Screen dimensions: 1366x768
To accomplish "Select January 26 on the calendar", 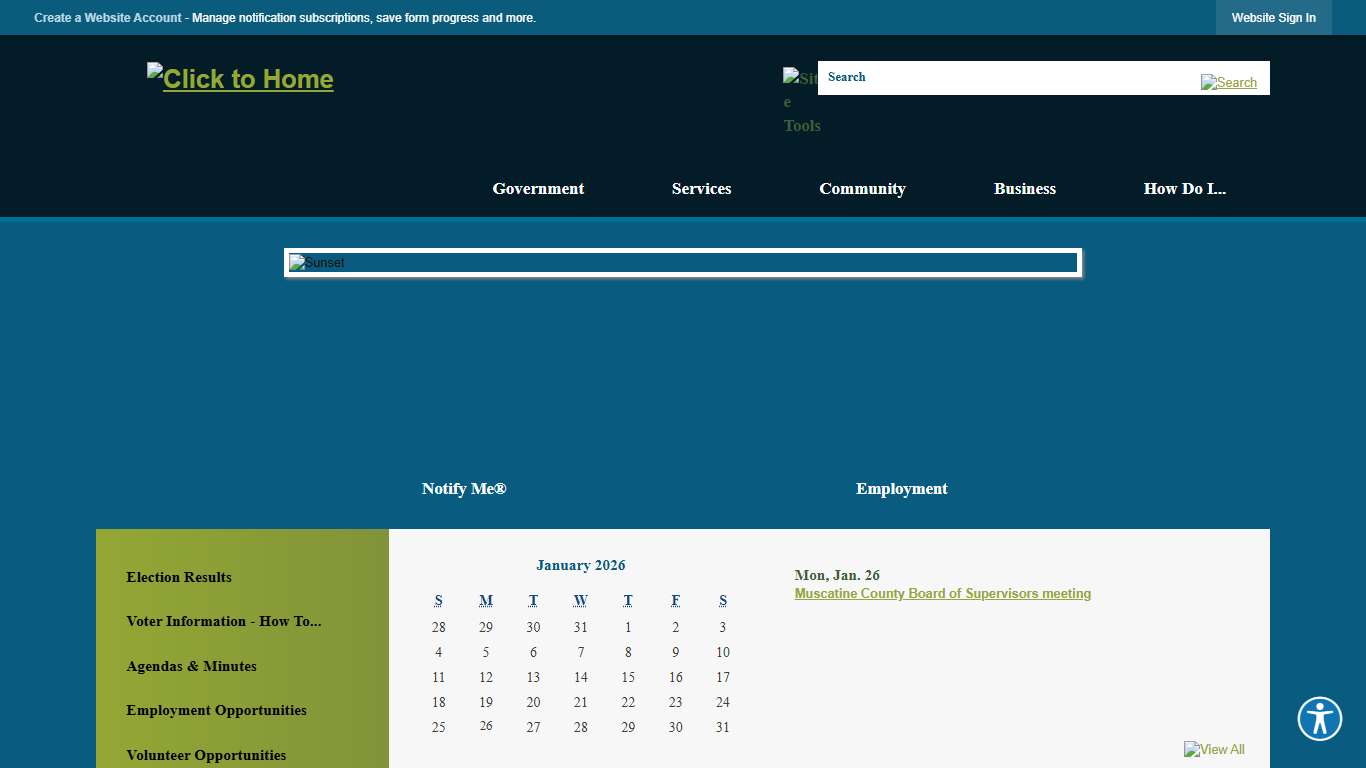I will point(486,727).
